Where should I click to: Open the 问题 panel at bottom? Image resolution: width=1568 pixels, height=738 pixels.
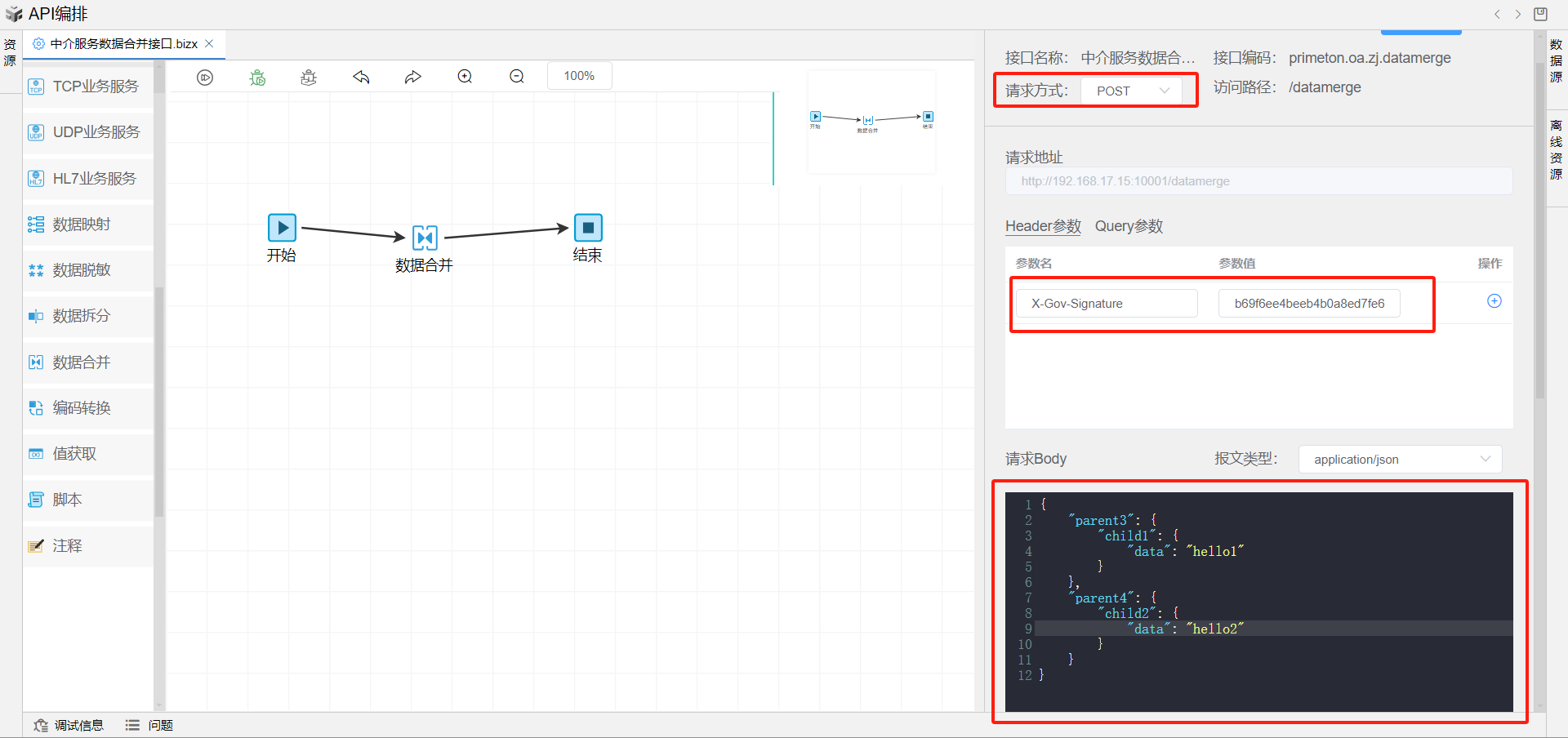[x=149, y=725]
